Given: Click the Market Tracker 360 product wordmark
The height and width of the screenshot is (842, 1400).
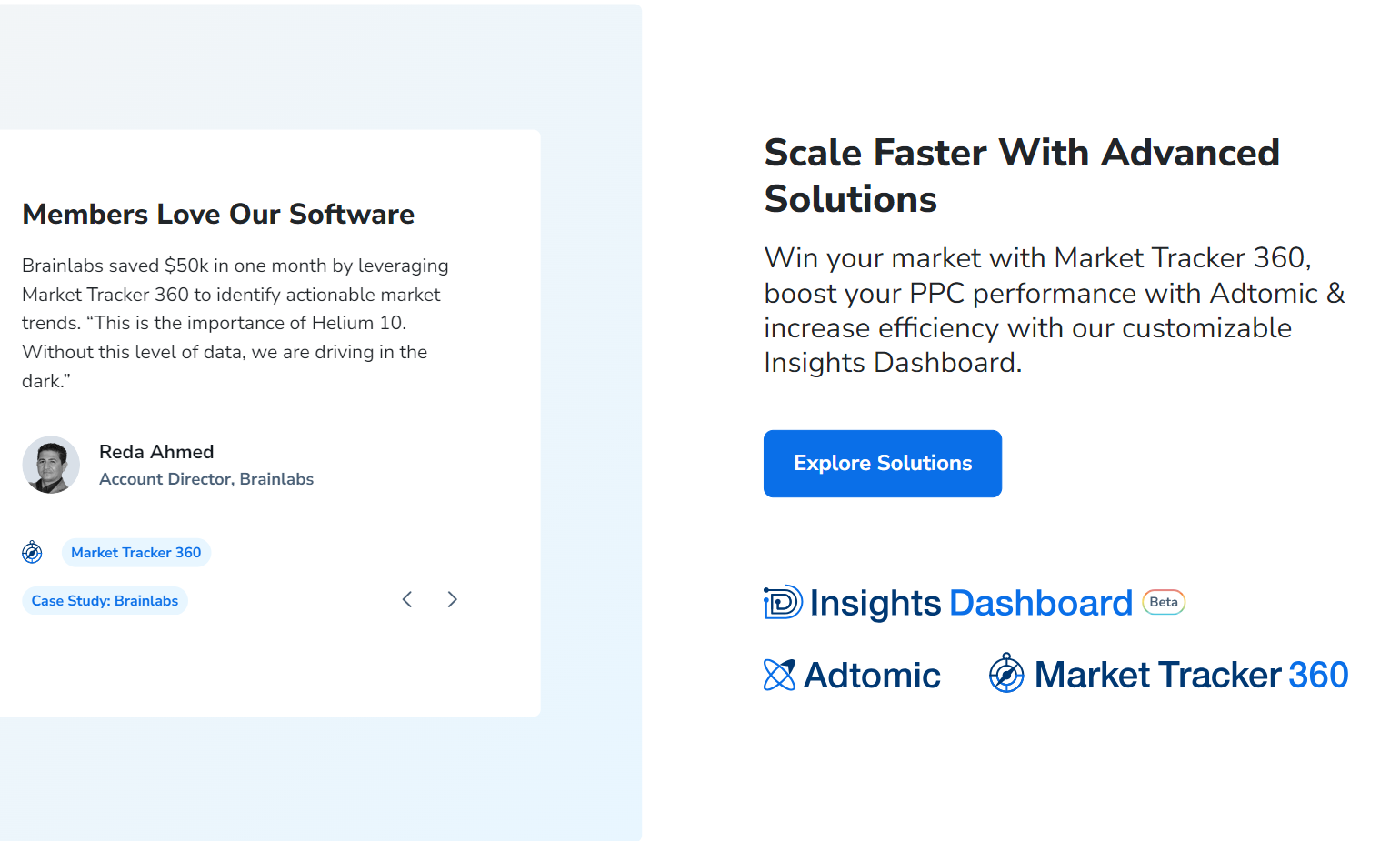Looking at the screenshot, I should coord(1191,675).
